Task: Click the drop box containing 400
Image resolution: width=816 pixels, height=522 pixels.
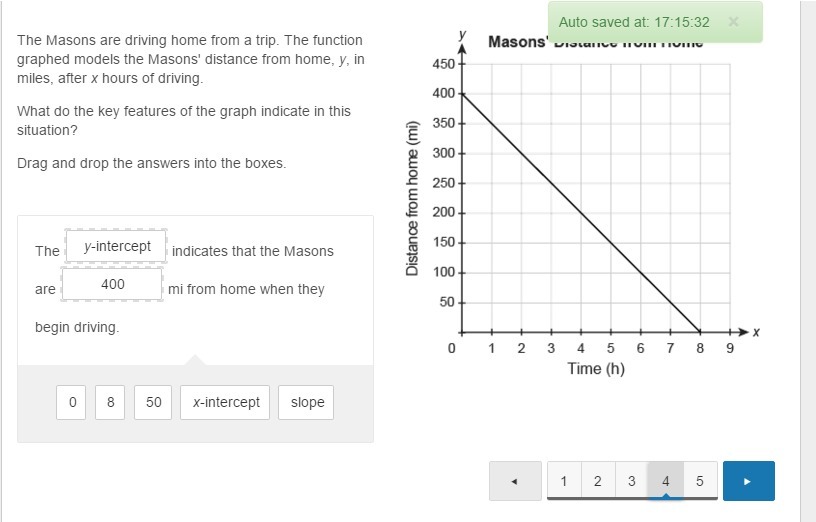Action: (x=112, y=285)
